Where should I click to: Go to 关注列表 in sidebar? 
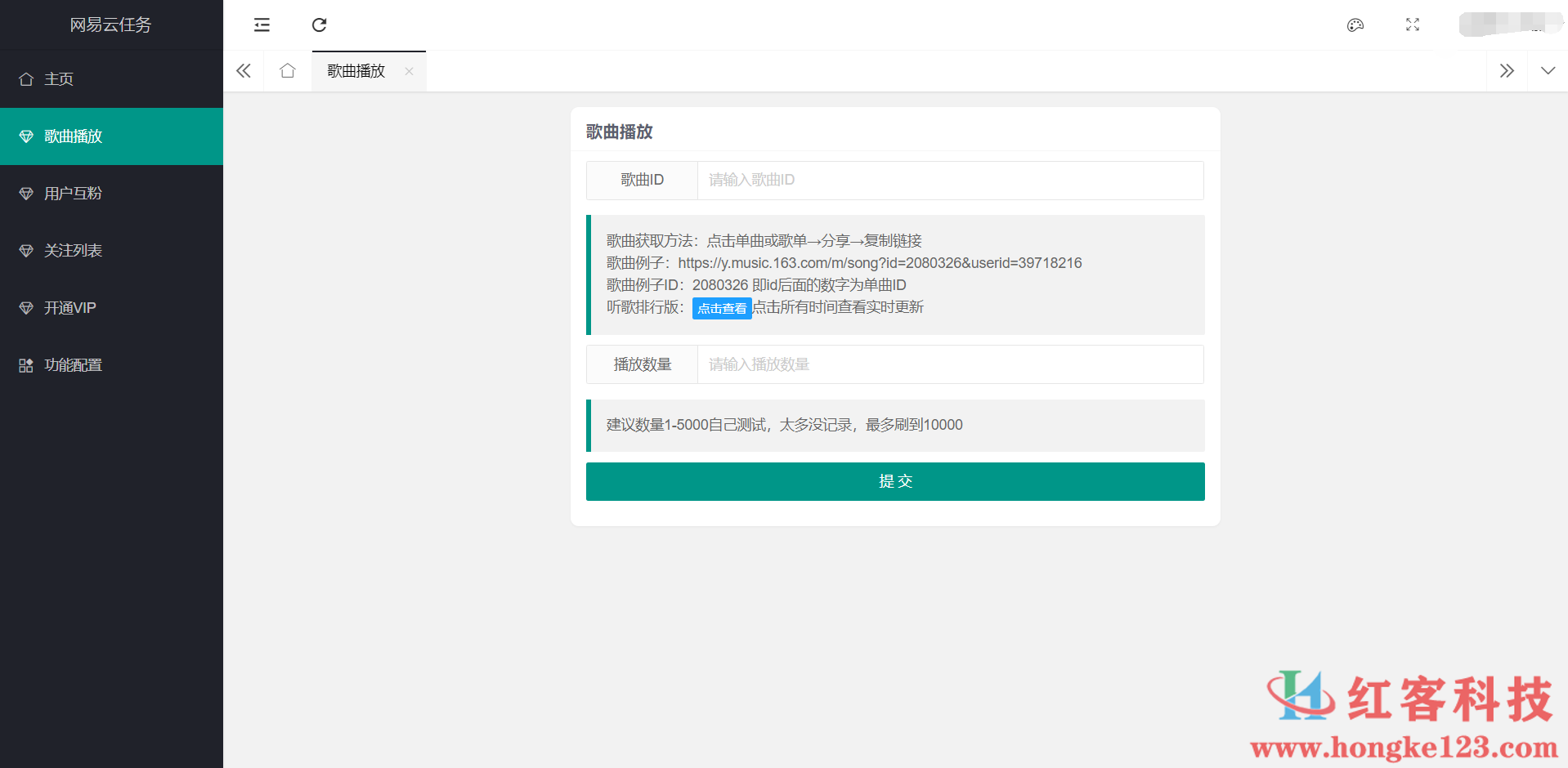tap(73, 251)
